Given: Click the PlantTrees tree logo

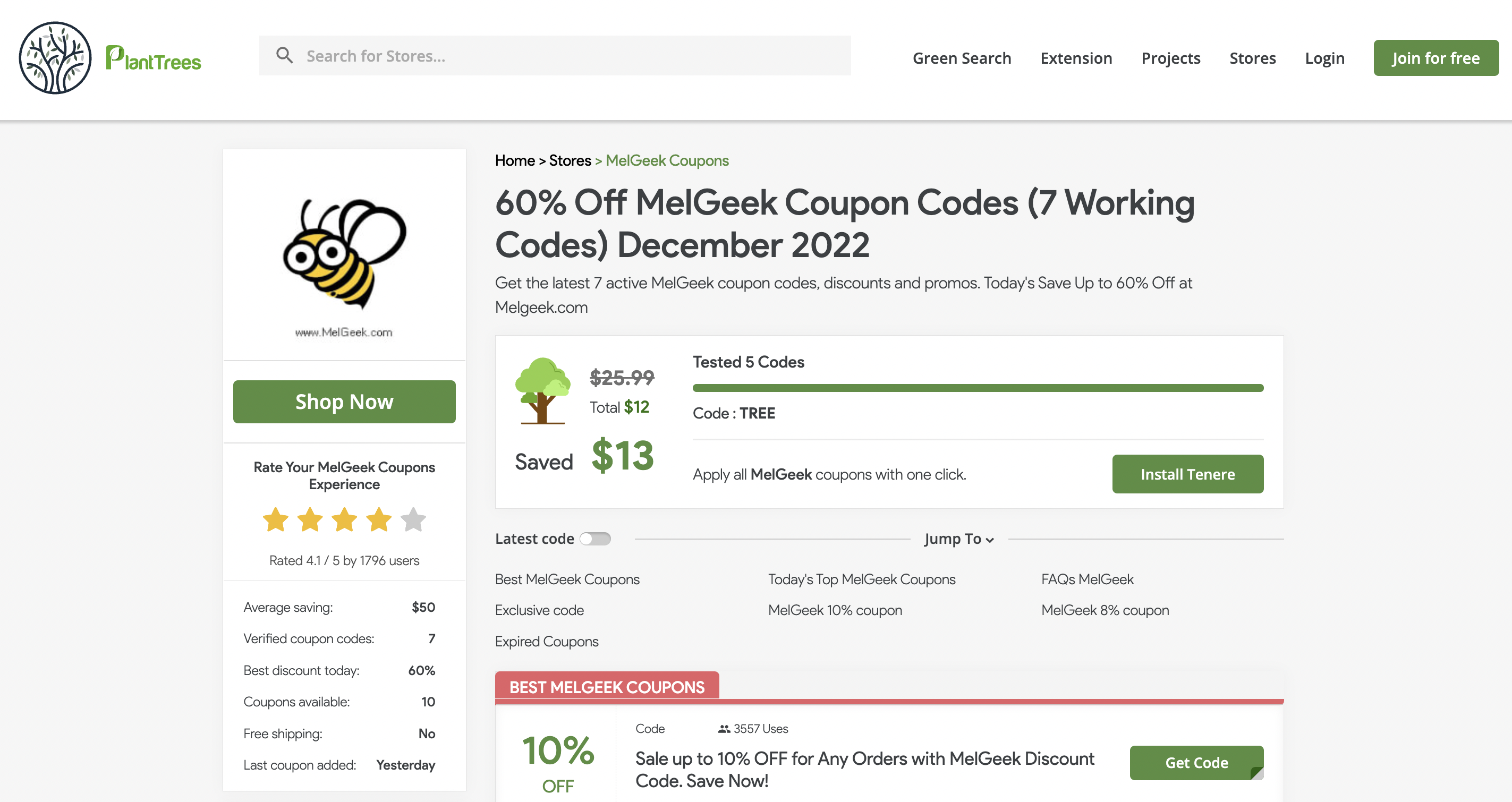Looking at the screenshot, I should tap(55, 57).
